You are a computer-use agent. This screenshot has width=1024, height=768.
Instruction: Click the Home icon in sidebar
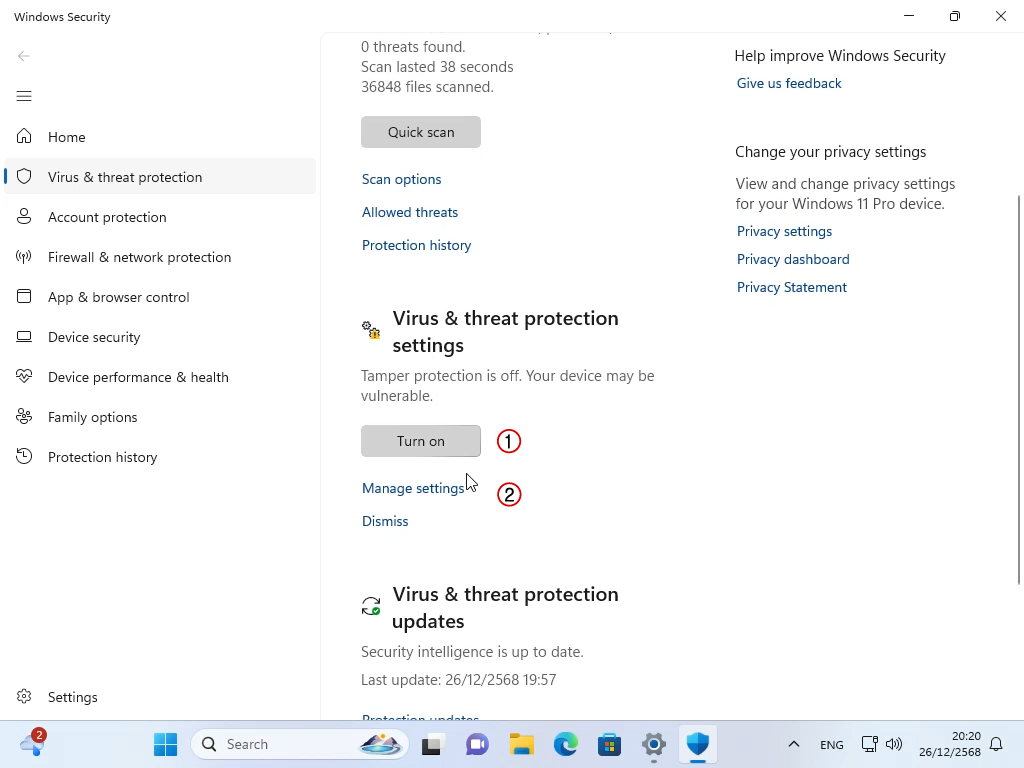(24, 137)
